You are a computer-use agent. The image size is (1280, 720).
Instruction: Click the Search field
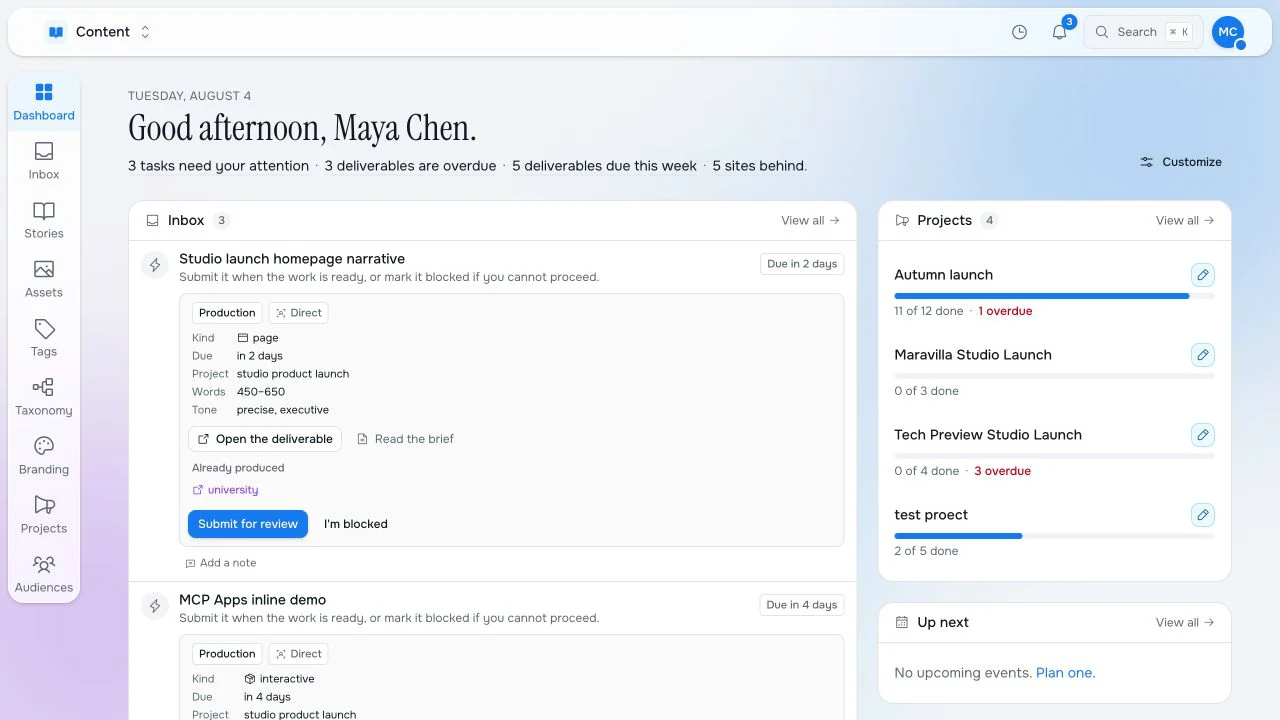coord(1143,32)
